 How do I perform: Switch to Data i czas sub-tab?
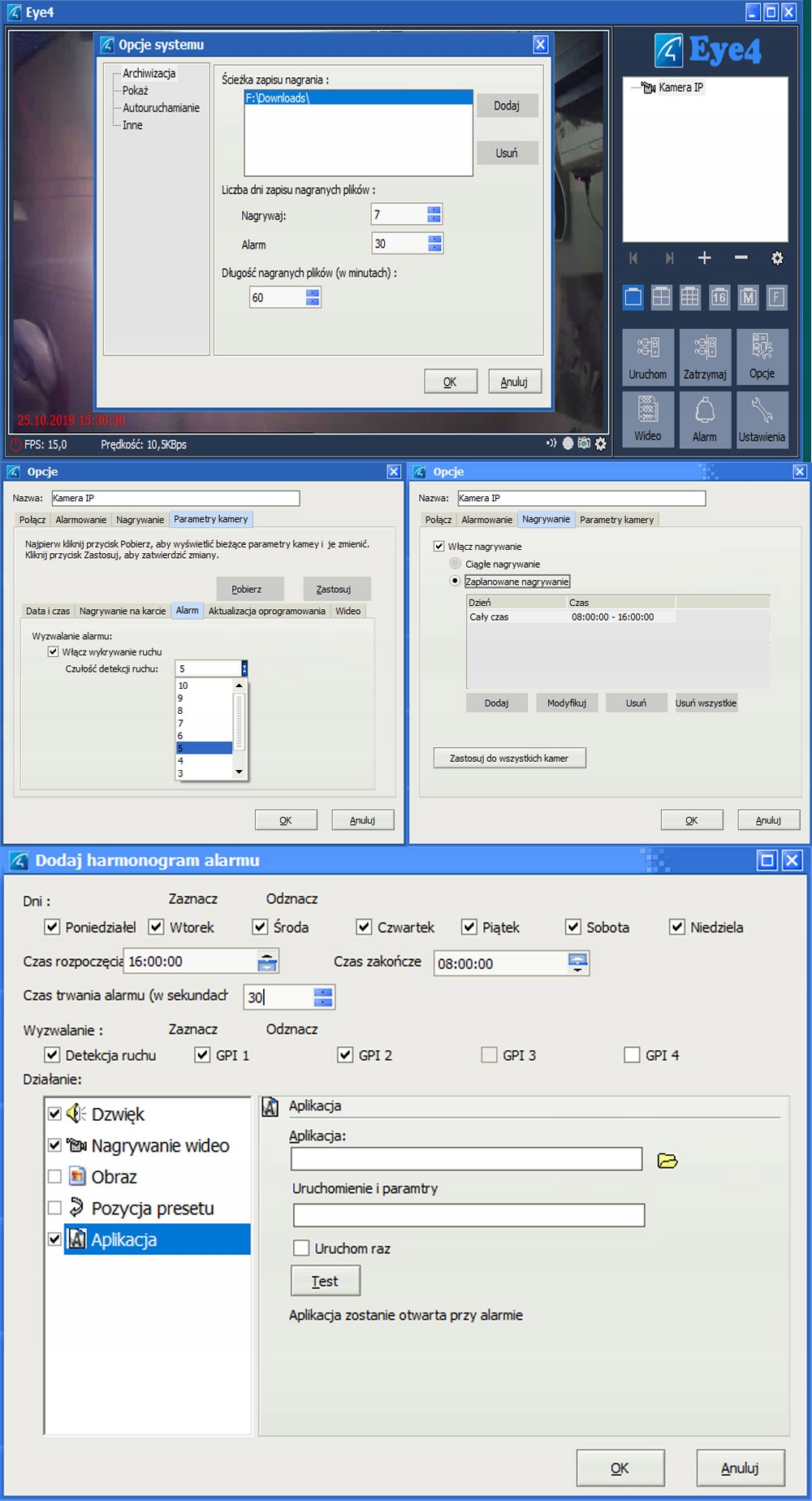click(47, 611)
